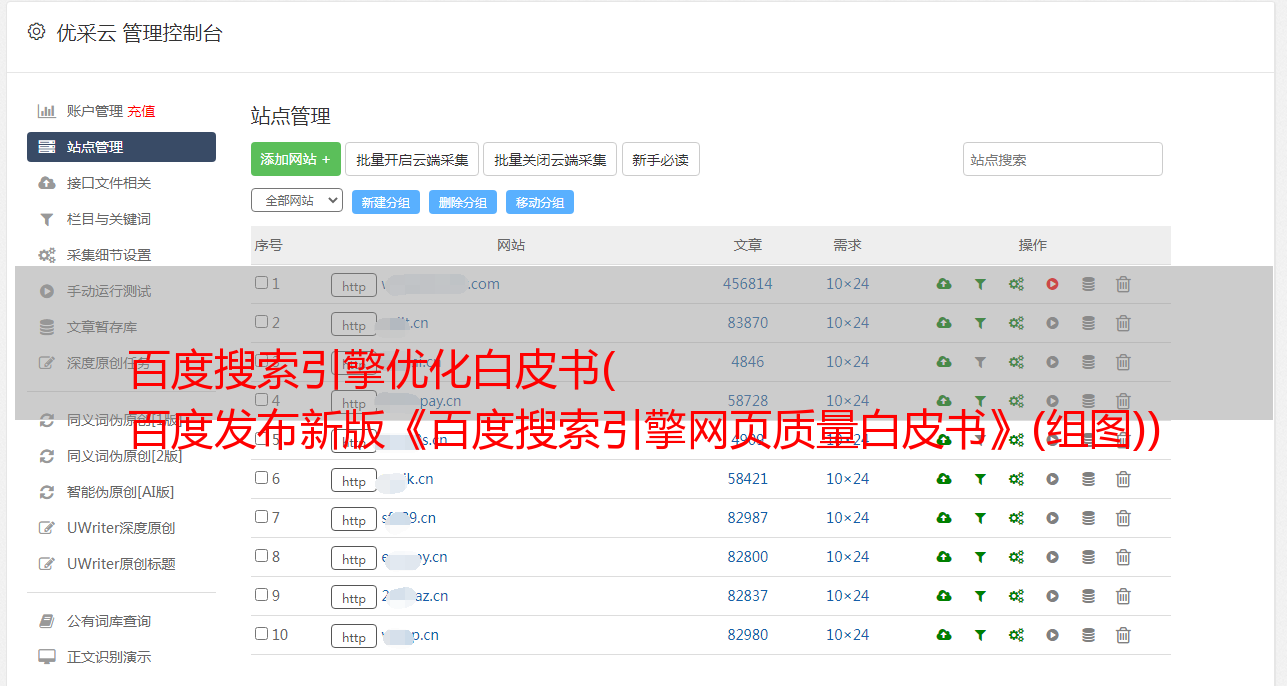The image size is (1287, 686).
Task: Open database icon in row 2
Action: (1088, 323)
